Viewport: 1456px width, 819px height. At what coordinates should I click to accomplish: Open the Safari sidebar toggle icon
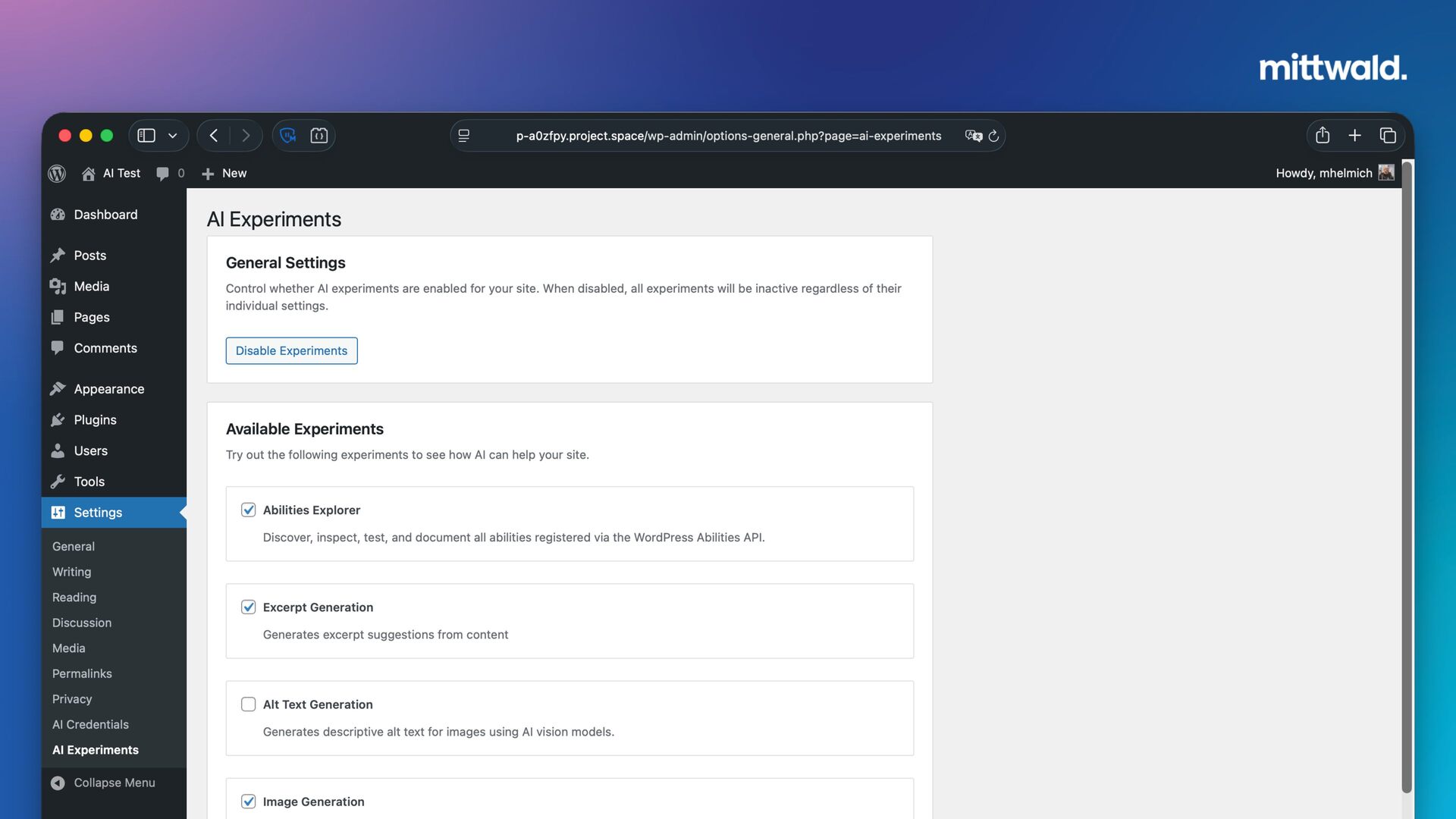(x=146, y=136)
